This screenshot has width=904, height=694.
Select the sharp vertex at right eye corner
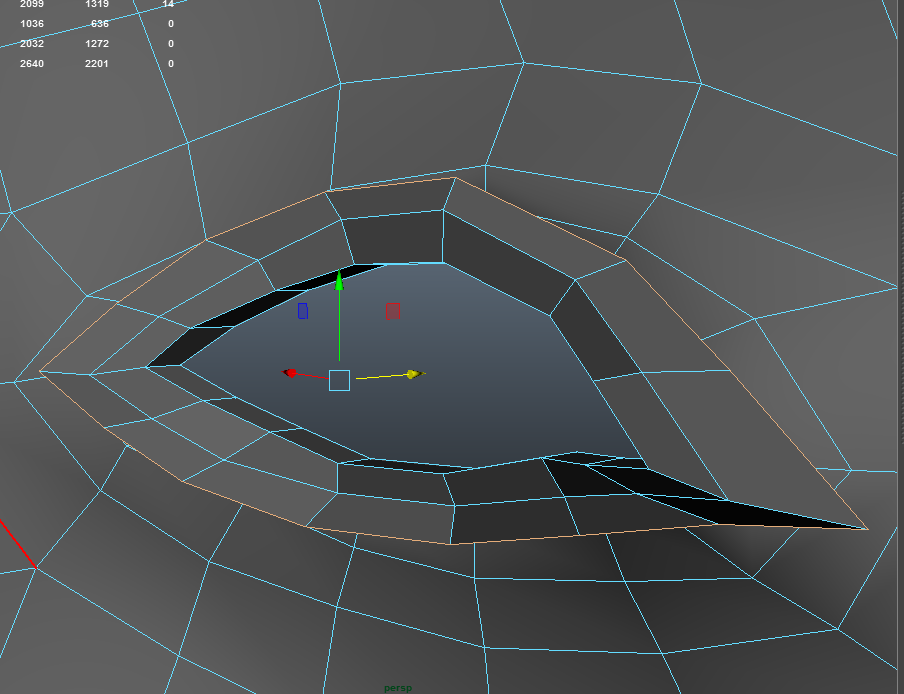click(866, 528)
